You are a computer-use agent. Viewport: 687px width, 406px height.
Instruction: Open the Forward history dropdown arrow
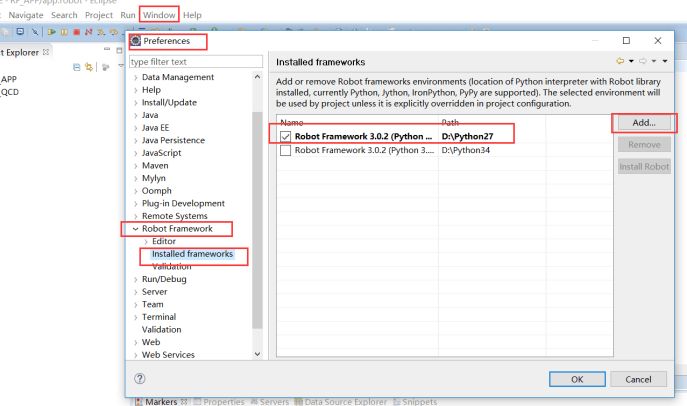click(x=654, y=61)
